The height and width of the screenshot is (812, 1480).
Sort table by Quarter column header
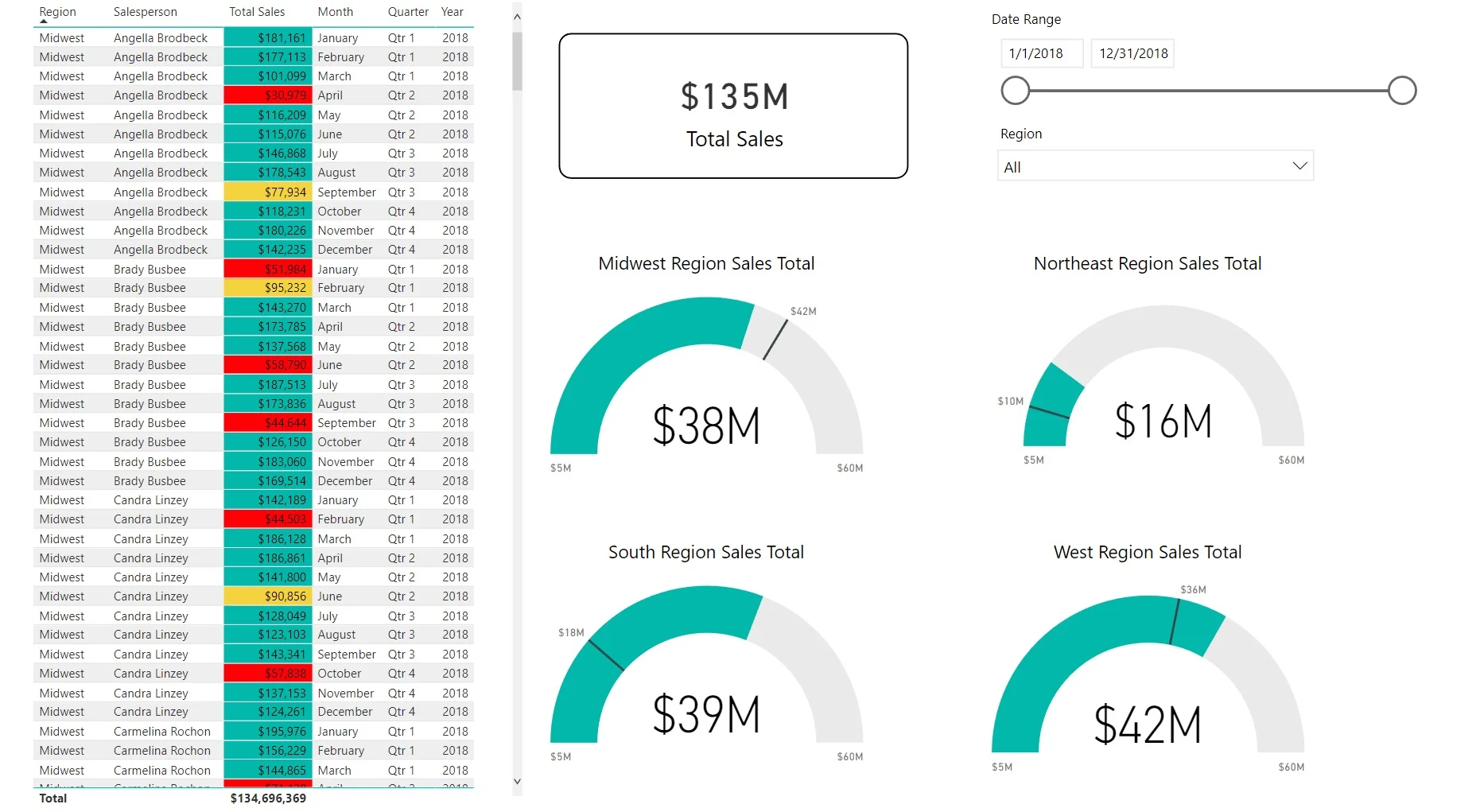coord(408,12)
